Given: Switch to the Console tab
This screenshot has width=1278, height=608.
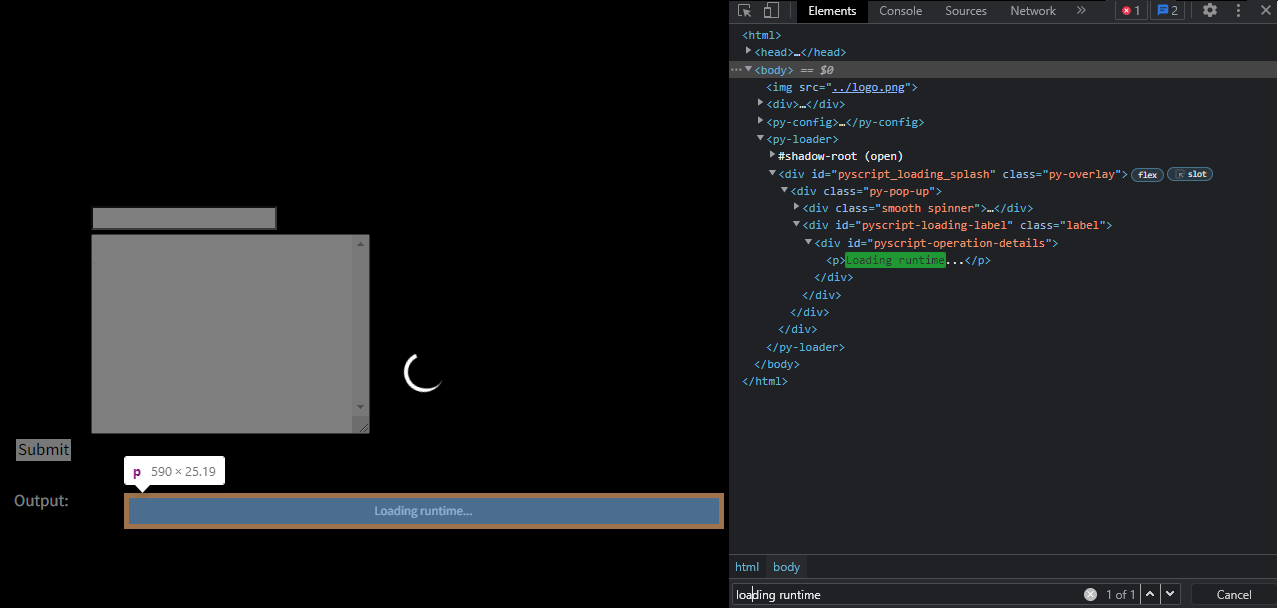Looking at the screenshot, I should click(900, 11).
